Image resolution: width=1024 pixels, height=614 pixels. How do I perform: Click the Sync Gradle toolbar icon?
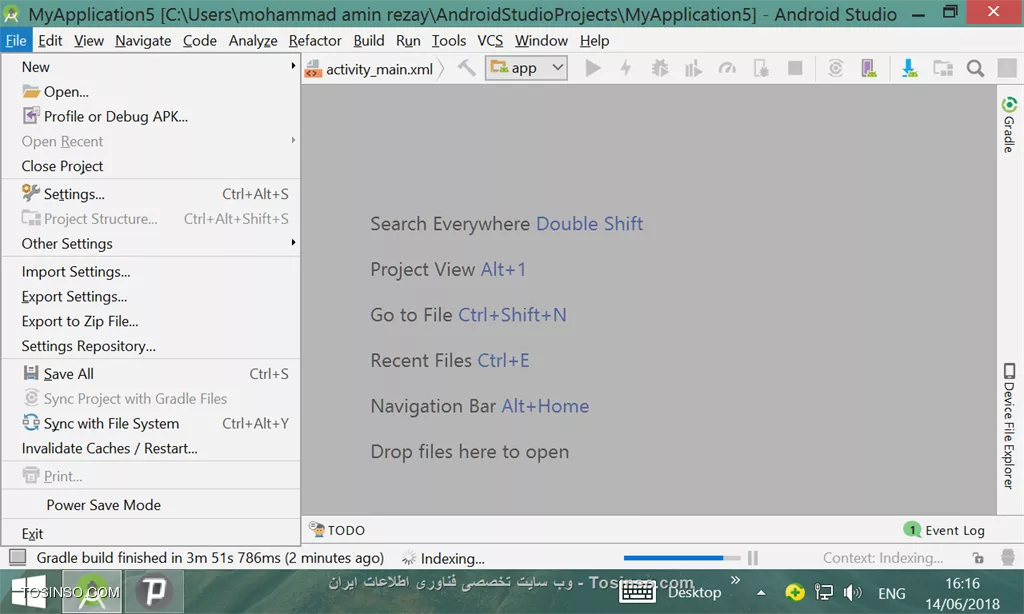click(x=835, y=68)
